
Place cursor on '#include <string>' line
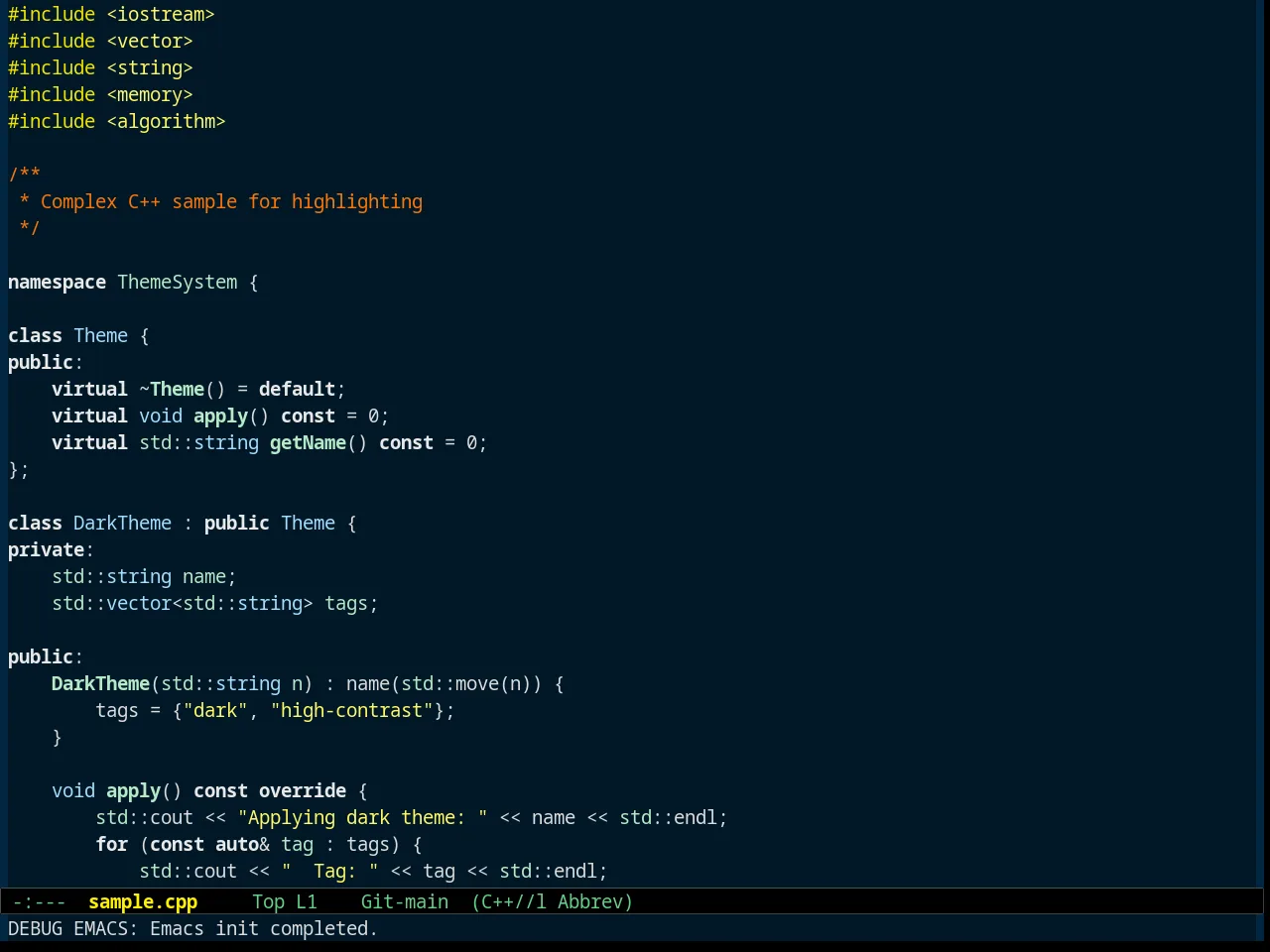coord(100,67)
